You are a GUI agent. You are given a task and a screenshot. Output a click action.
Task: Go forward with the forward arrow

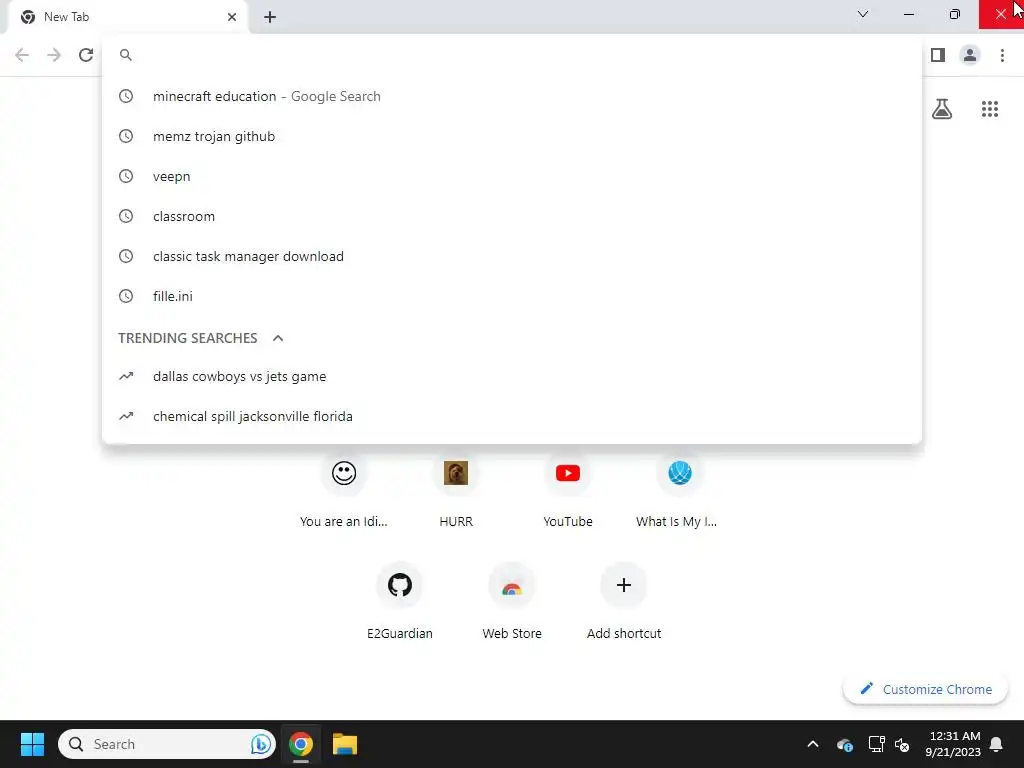[54, 55]
